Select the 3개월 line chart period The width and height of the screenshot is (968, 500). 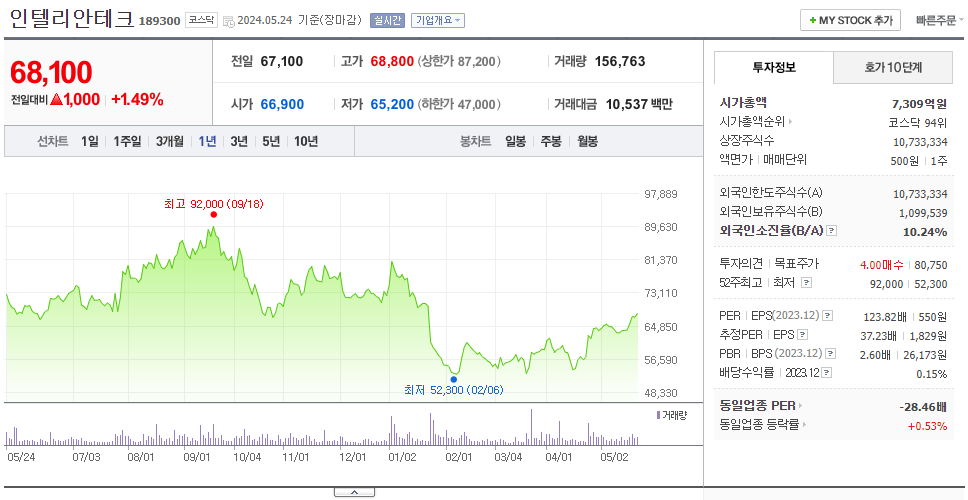(170, 141)
